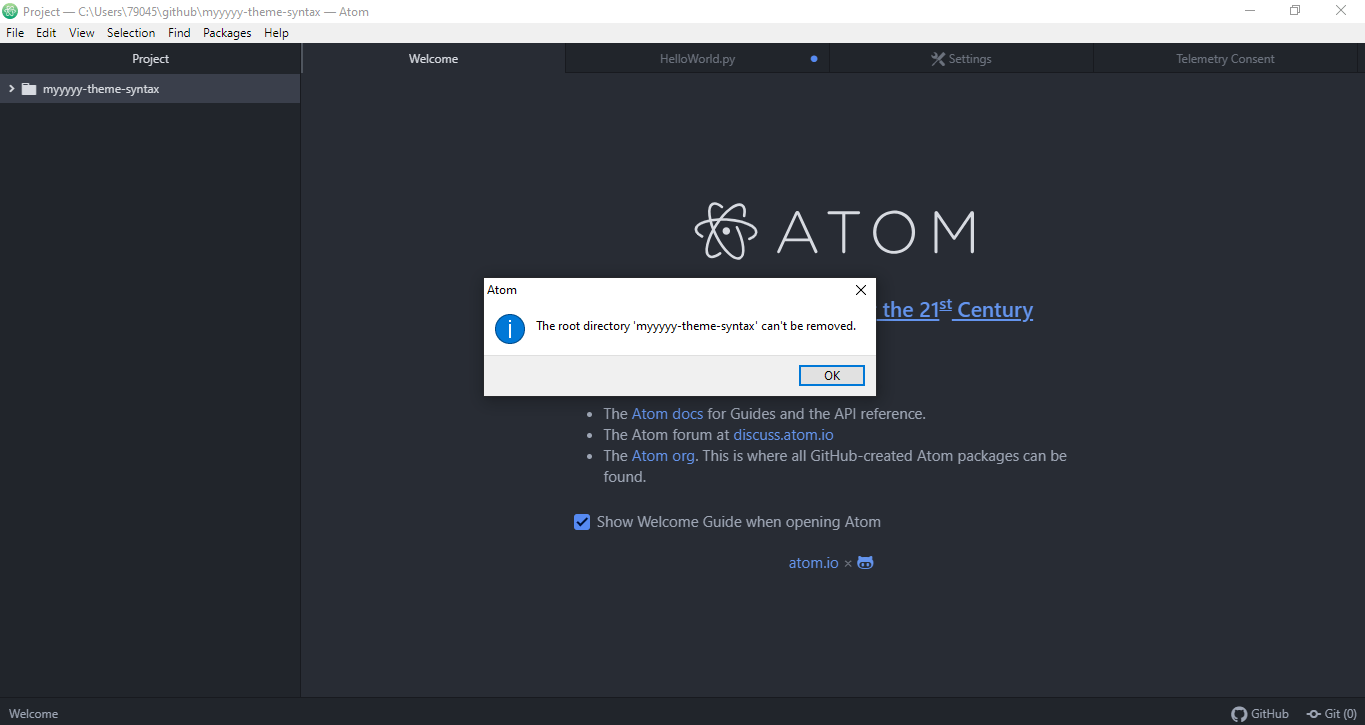Uncheck Show Welcome Guide when opening Atom
This screenshot has height=725, width=1365.
[582, 522]
